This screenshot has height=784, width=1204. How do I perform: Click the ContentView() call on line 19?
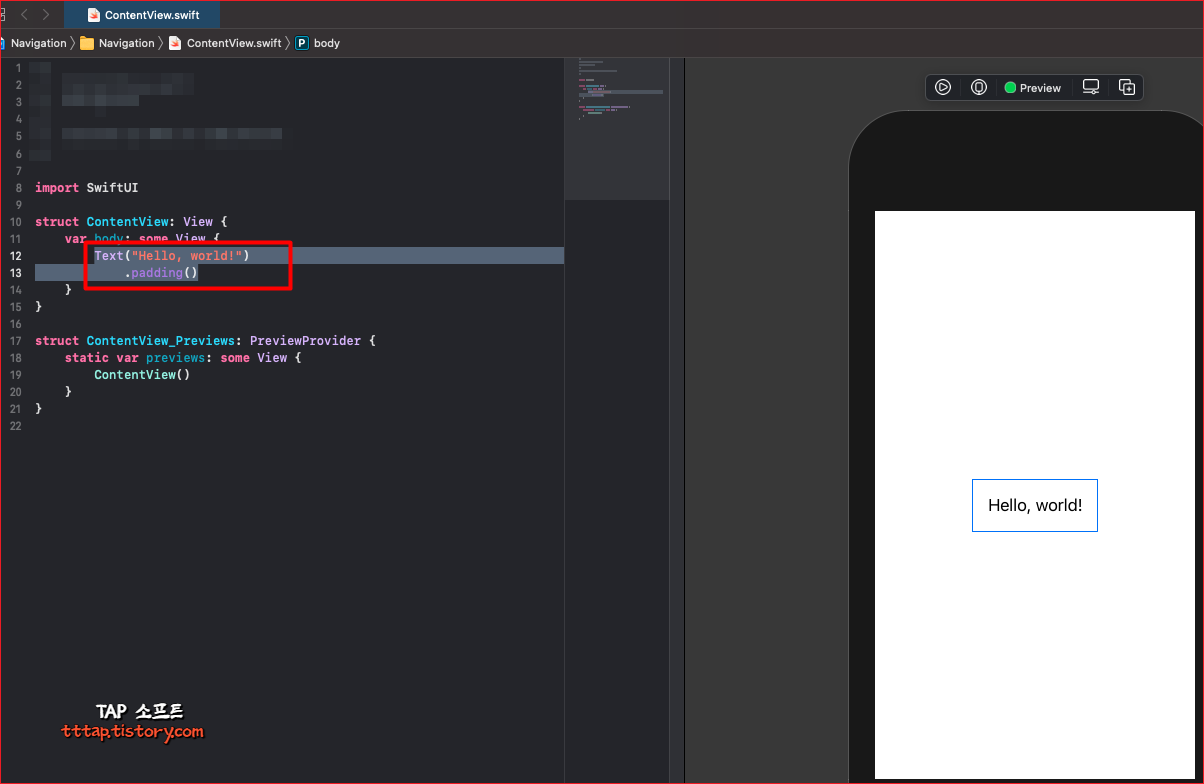coord(142,375)
